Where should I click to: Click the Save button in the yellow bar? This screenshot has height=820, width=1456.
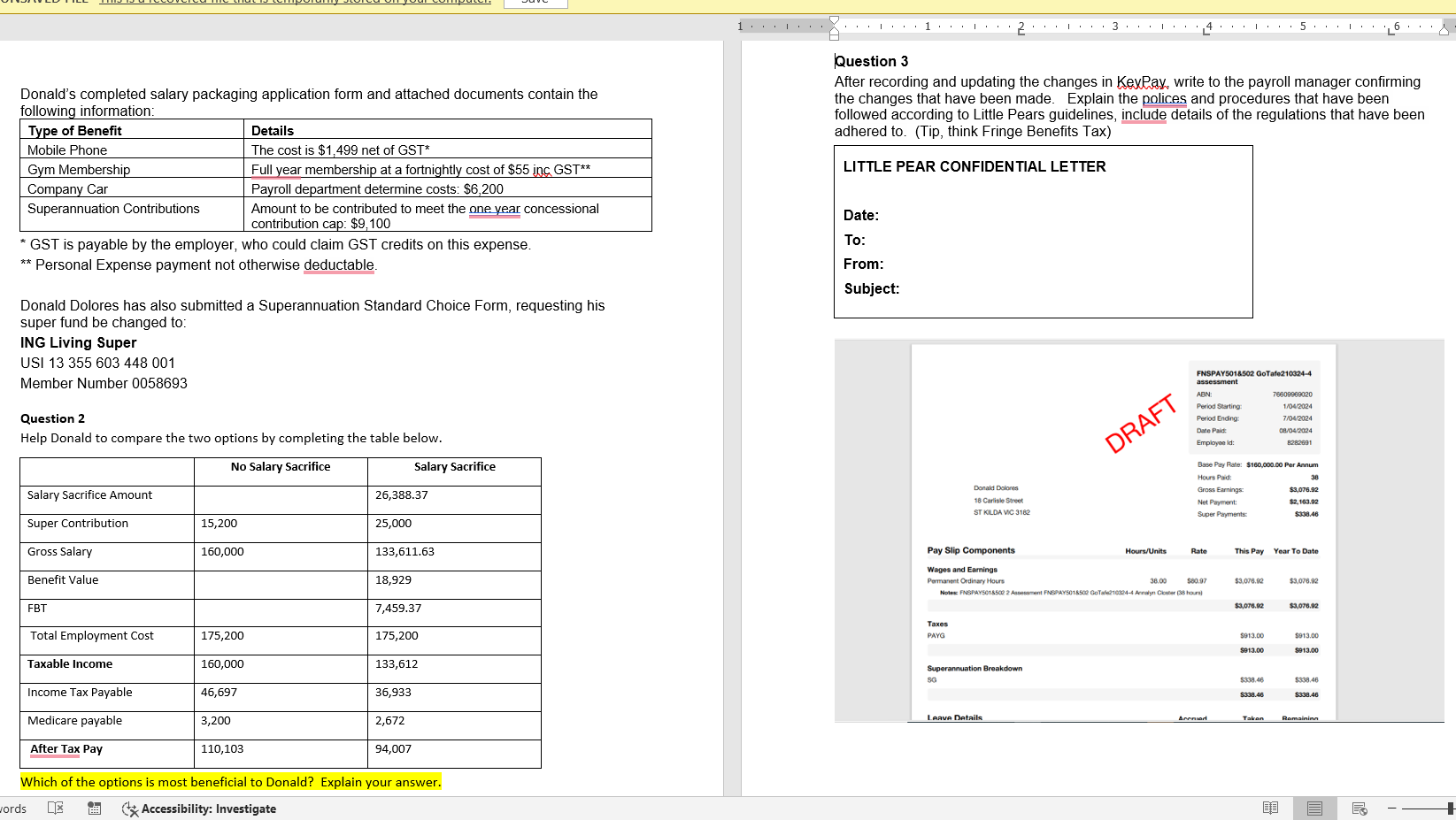[535, 3]
